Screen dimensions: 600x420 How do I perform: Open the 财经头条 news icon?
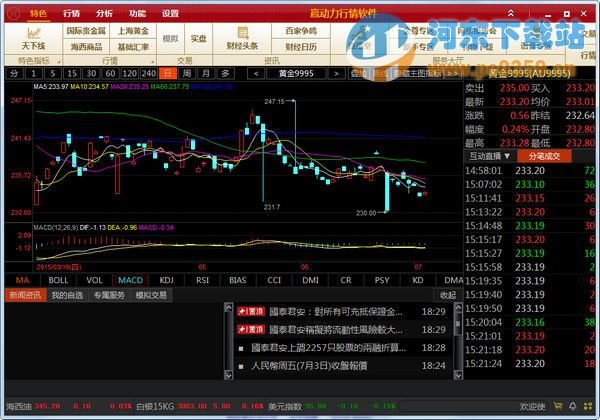tap(242, 39)
